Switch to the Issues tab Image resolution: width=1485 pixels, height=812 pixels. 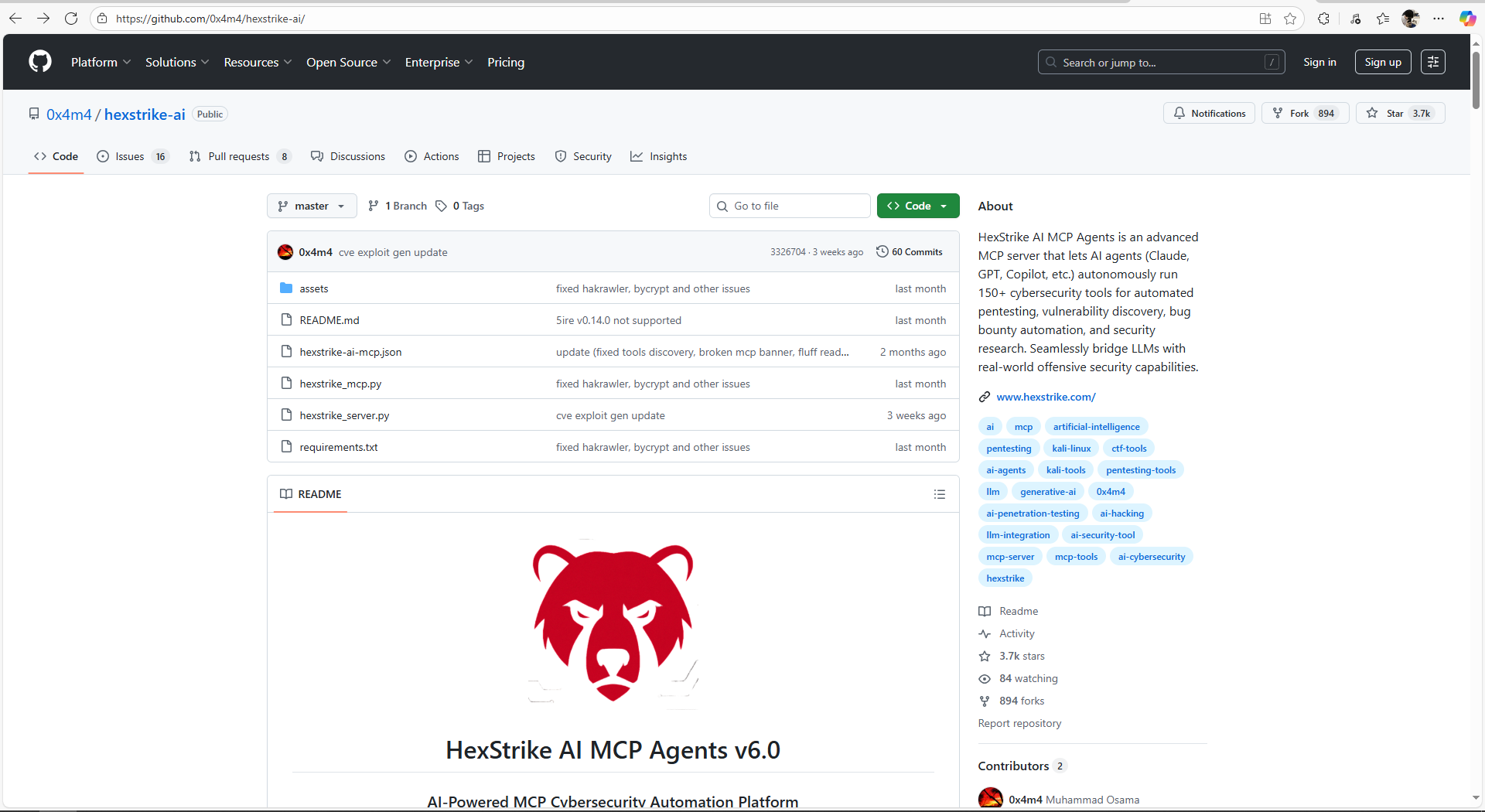coord(131,156)
